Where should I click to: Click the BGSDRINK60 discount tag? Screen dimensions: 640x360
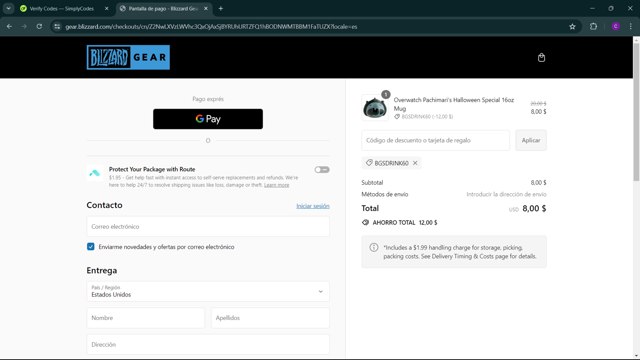391,163
